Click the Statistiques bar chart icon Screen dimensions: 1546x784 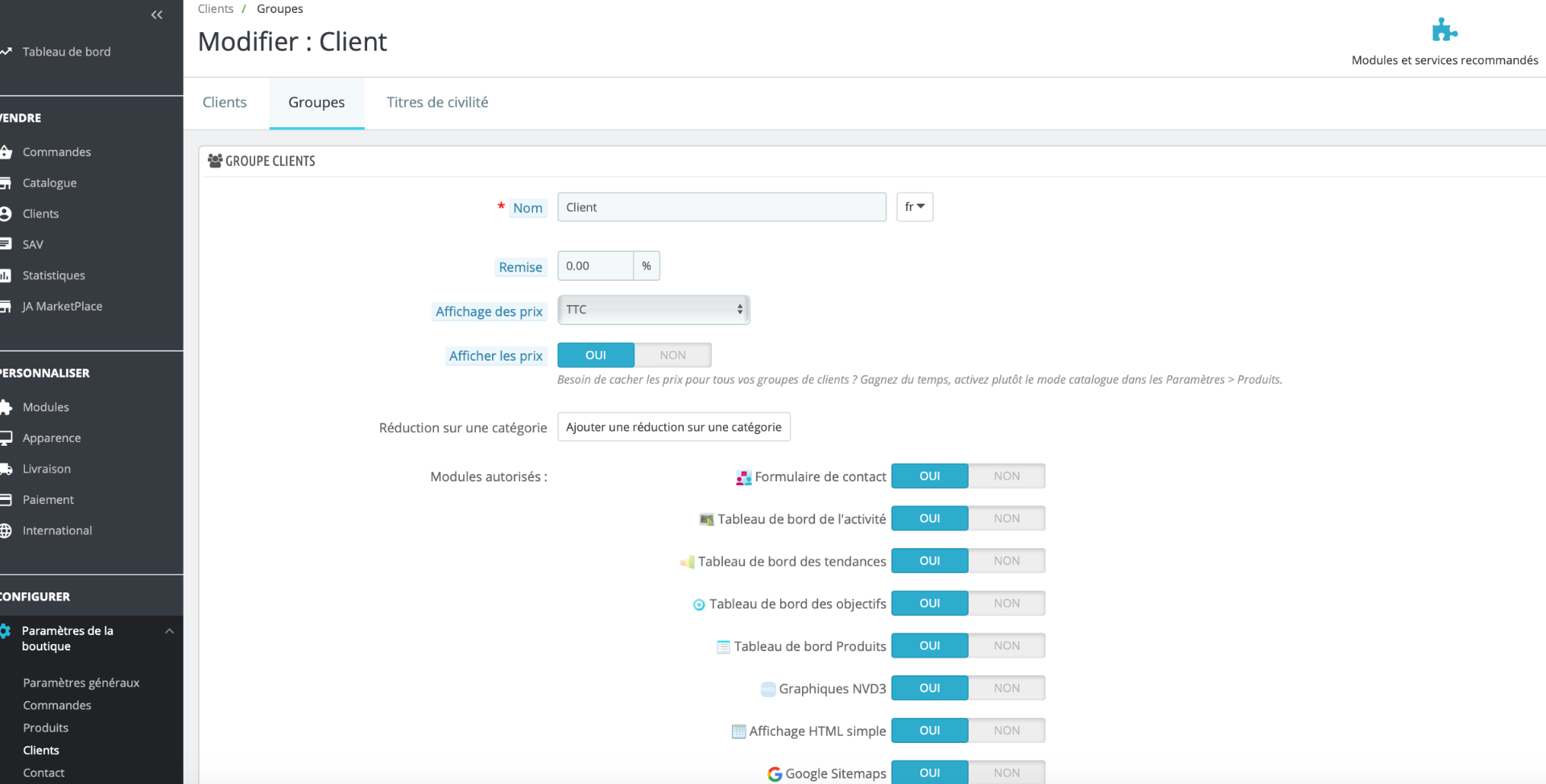click(6, 275)
